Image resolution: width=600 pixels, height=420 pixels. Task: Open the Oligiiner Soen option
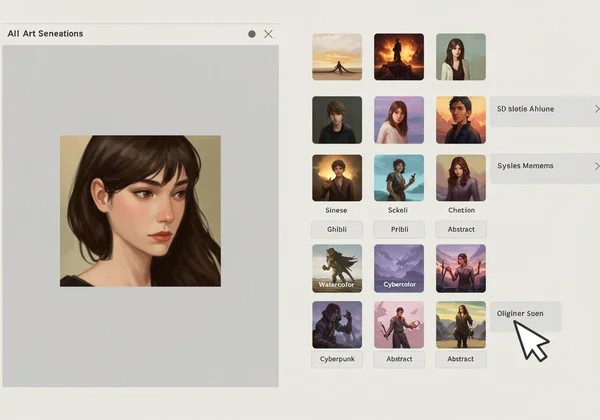[x=525, y=314]
